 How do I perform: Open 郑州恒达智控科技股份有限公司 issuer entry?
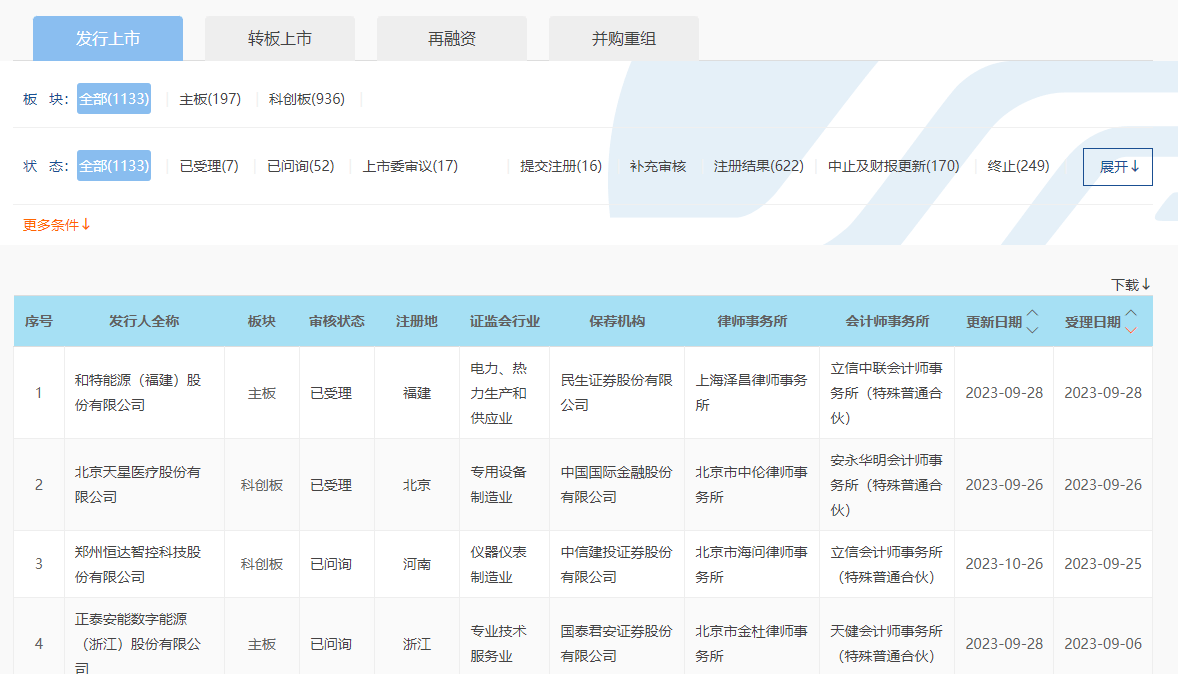(x=138, y=564)
